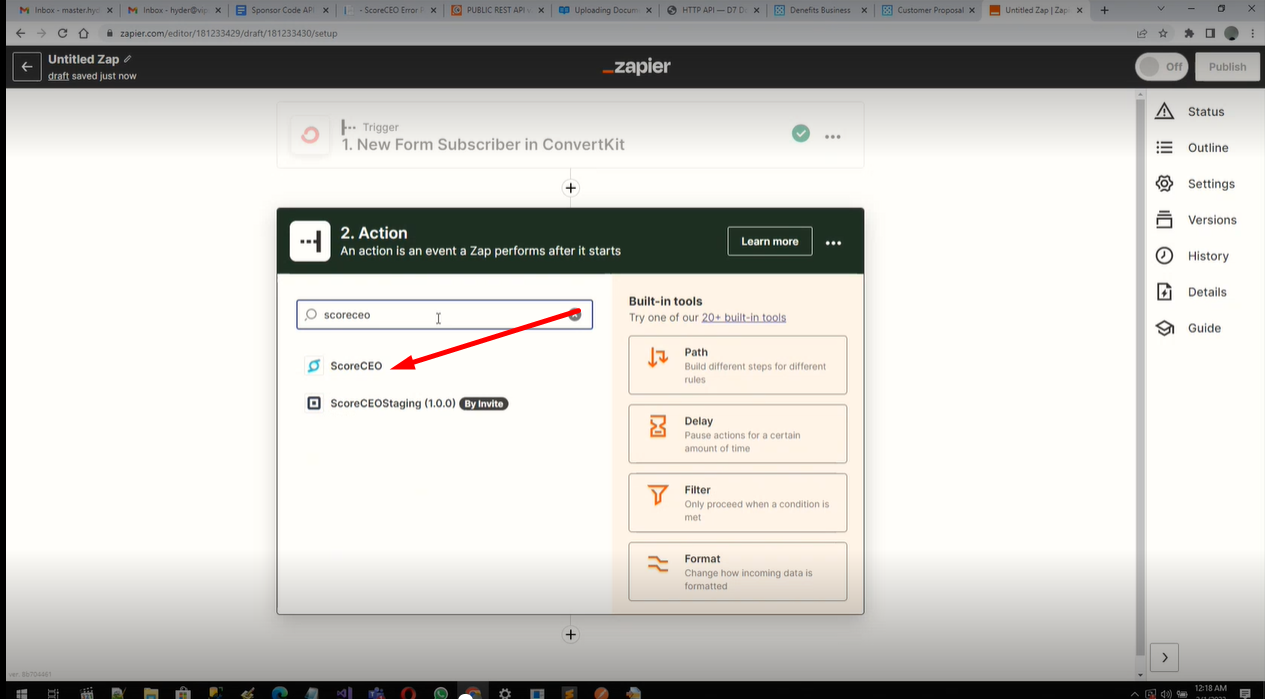
Task: Click the browser home button
Action: click(x=84, y=33)
